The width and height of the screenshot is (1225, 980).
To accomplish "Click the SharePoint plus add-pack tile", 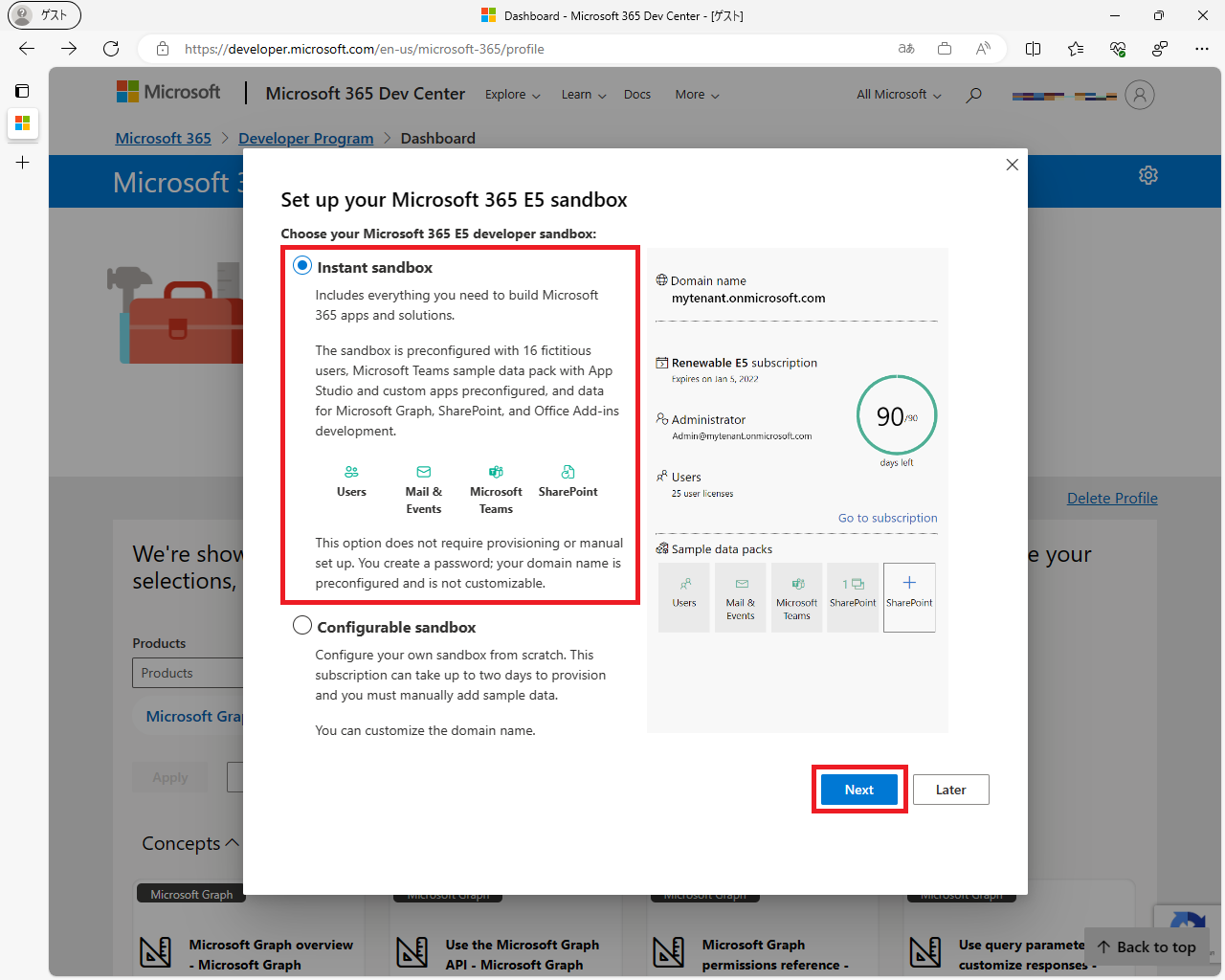I will pyautogui.click(x=909, y=597).
